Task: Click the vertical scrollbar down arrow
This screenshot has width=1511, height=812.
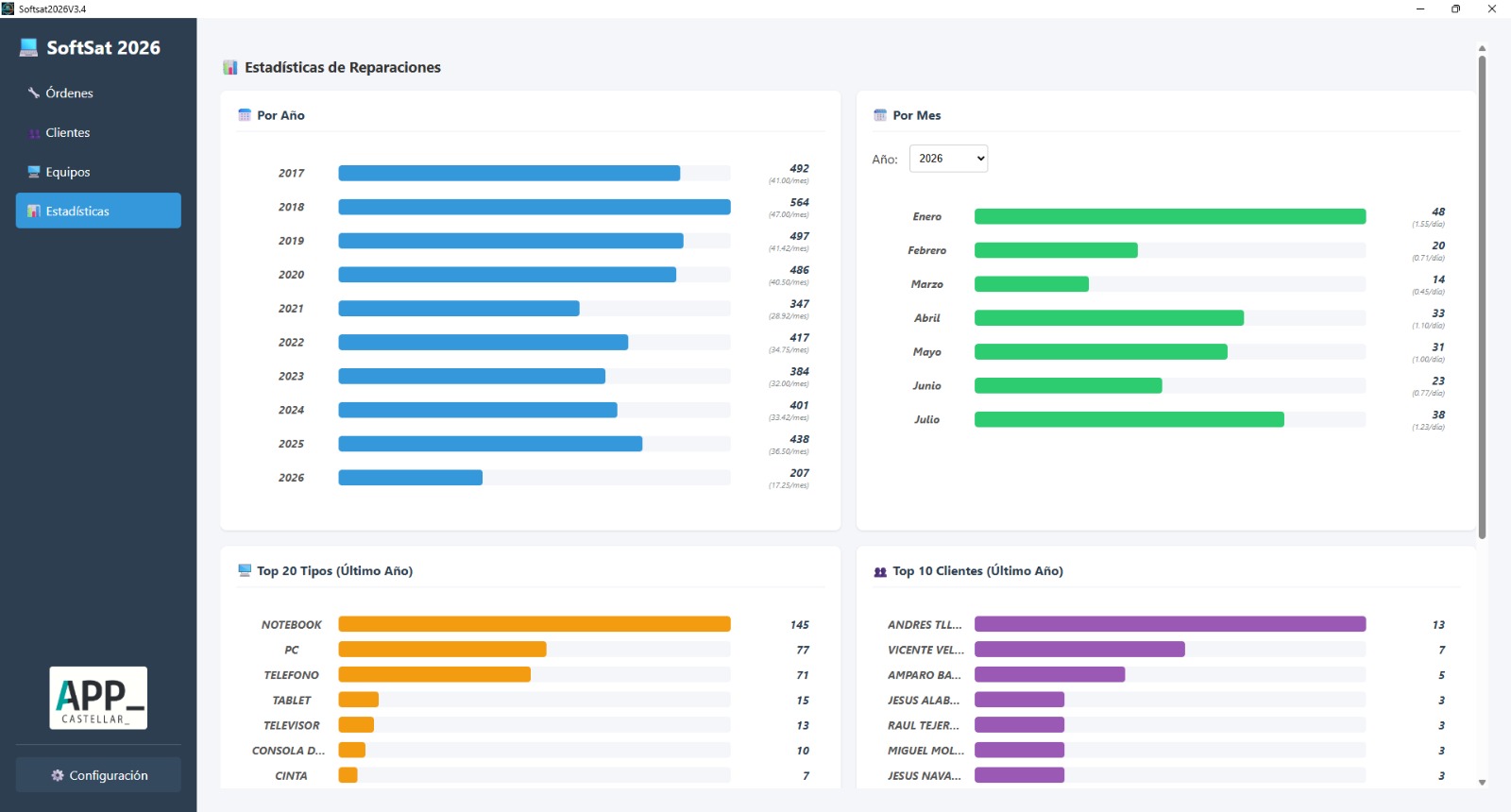Action: pyautogui.click(x=1482, y=782)
